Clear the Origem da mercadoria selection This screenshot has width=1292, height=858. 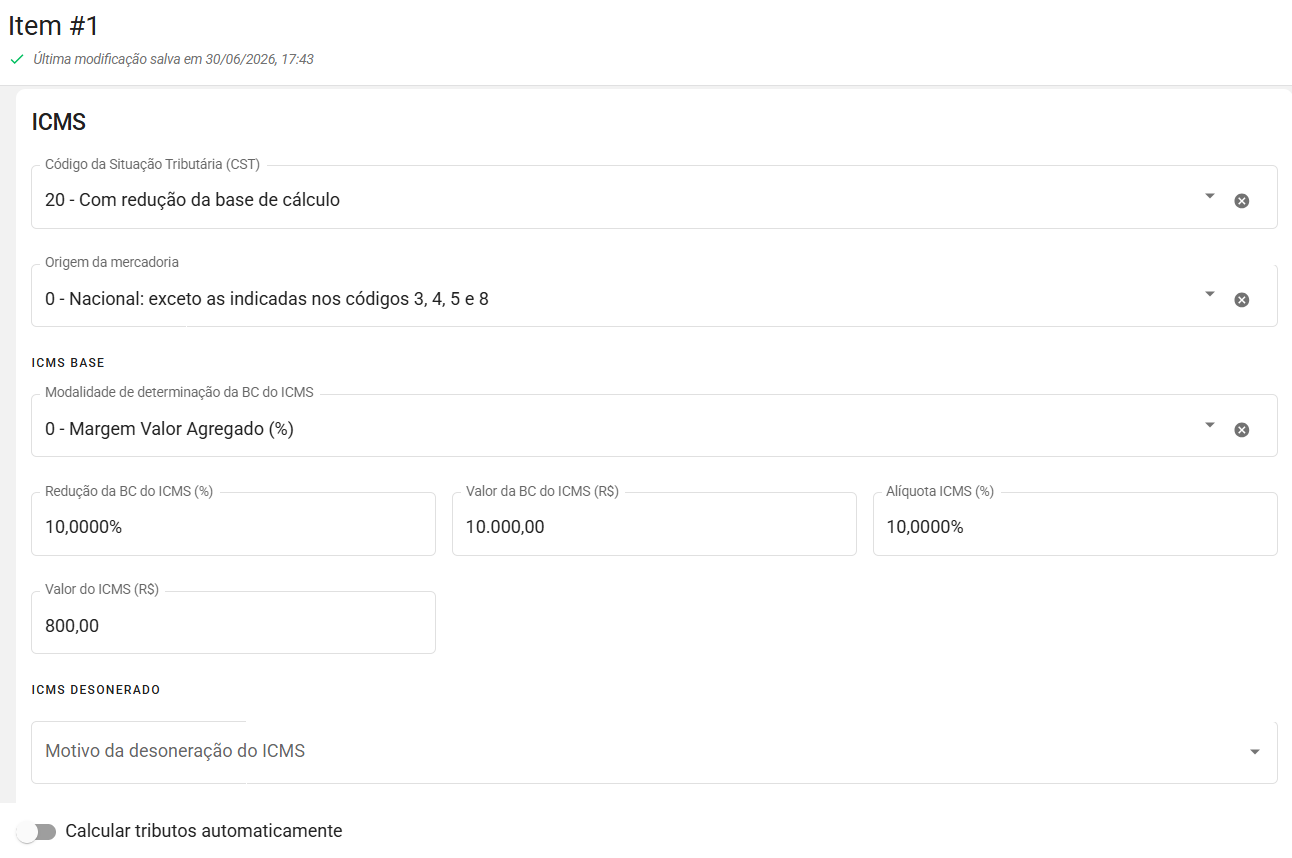pos(1241,299)
